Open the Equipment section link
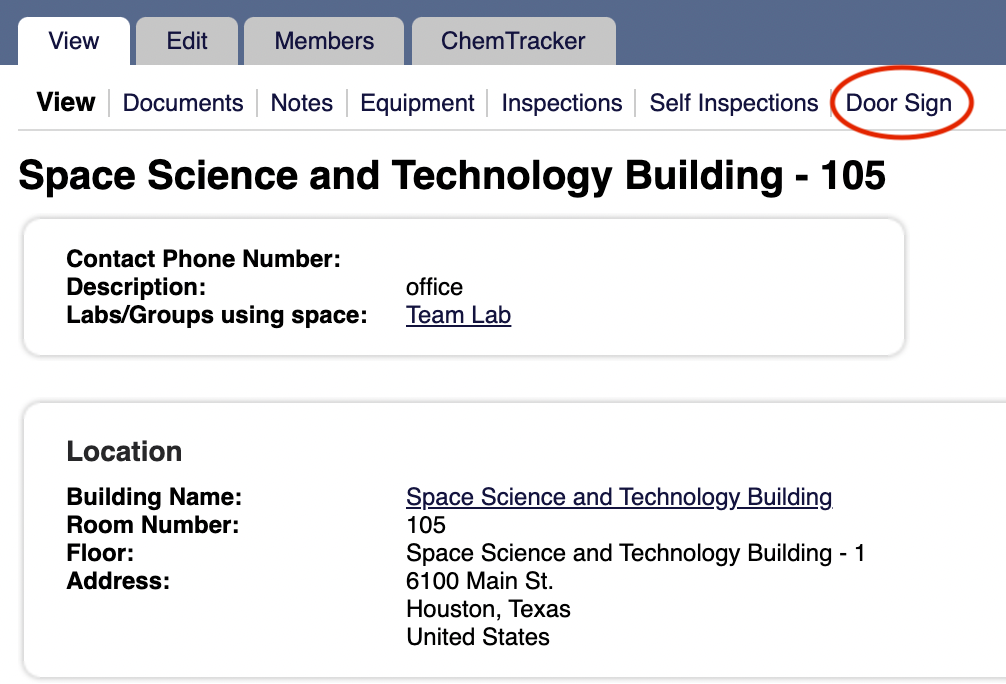The image size is (1006, 684). click(x=417, y=103)
